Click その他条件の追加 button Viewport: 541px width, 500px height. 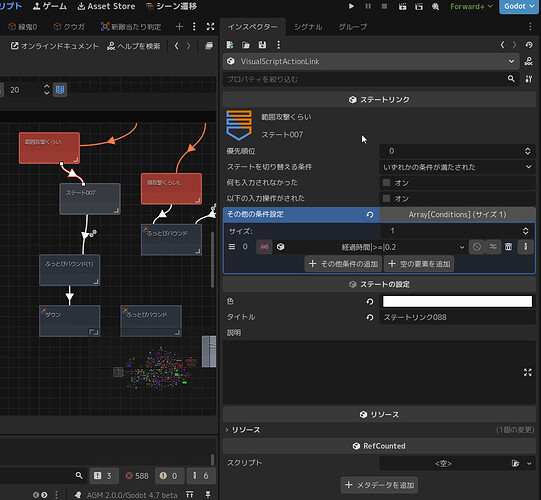[x=343, y=264]
